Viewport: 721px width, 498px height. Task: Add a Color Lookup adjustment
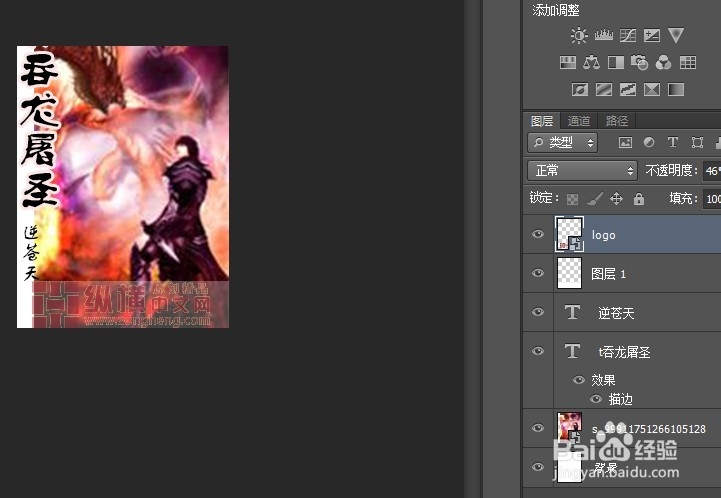point(688,63)
